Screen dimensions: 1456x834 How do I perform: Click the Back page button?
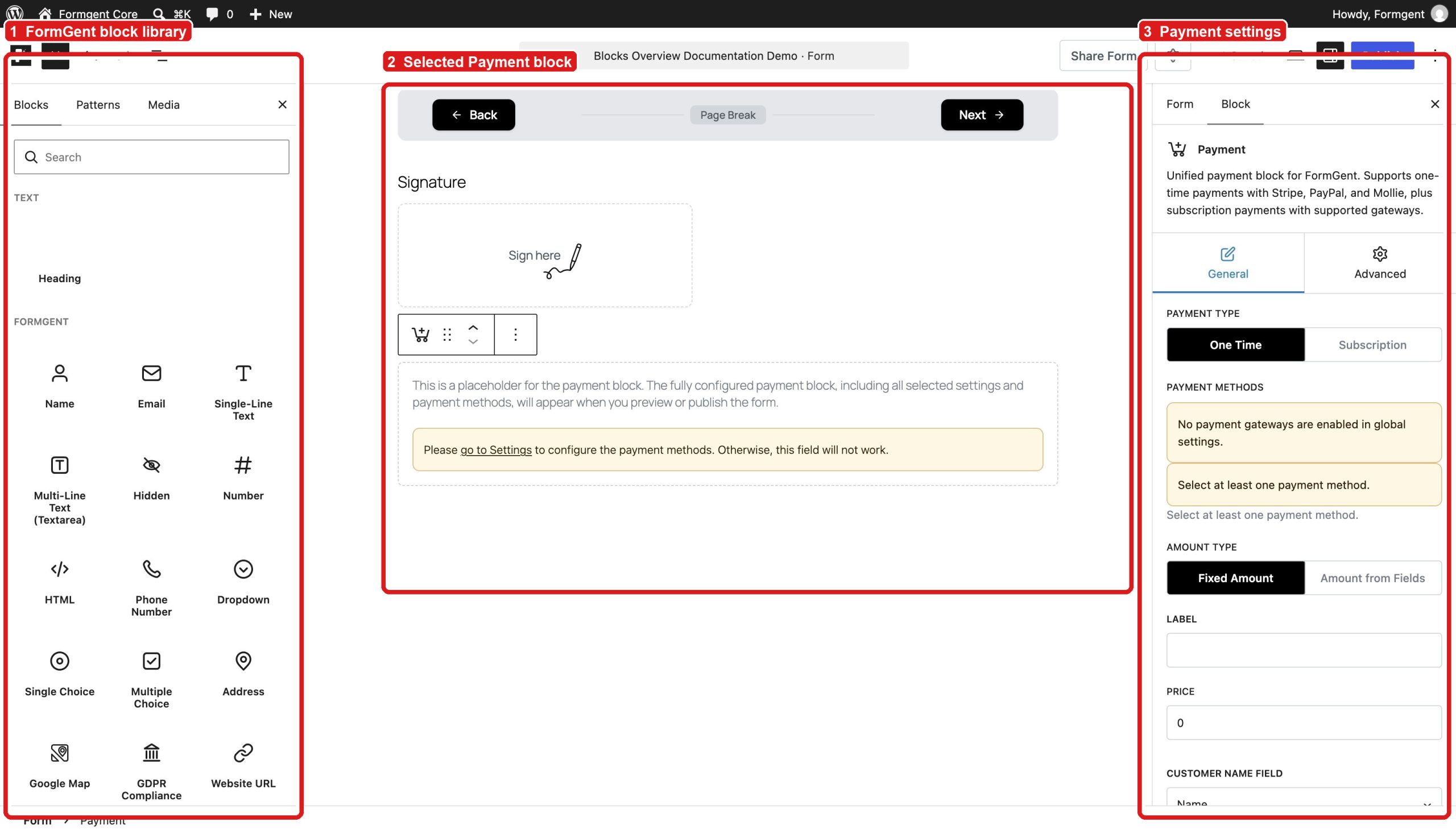[474, 114]
